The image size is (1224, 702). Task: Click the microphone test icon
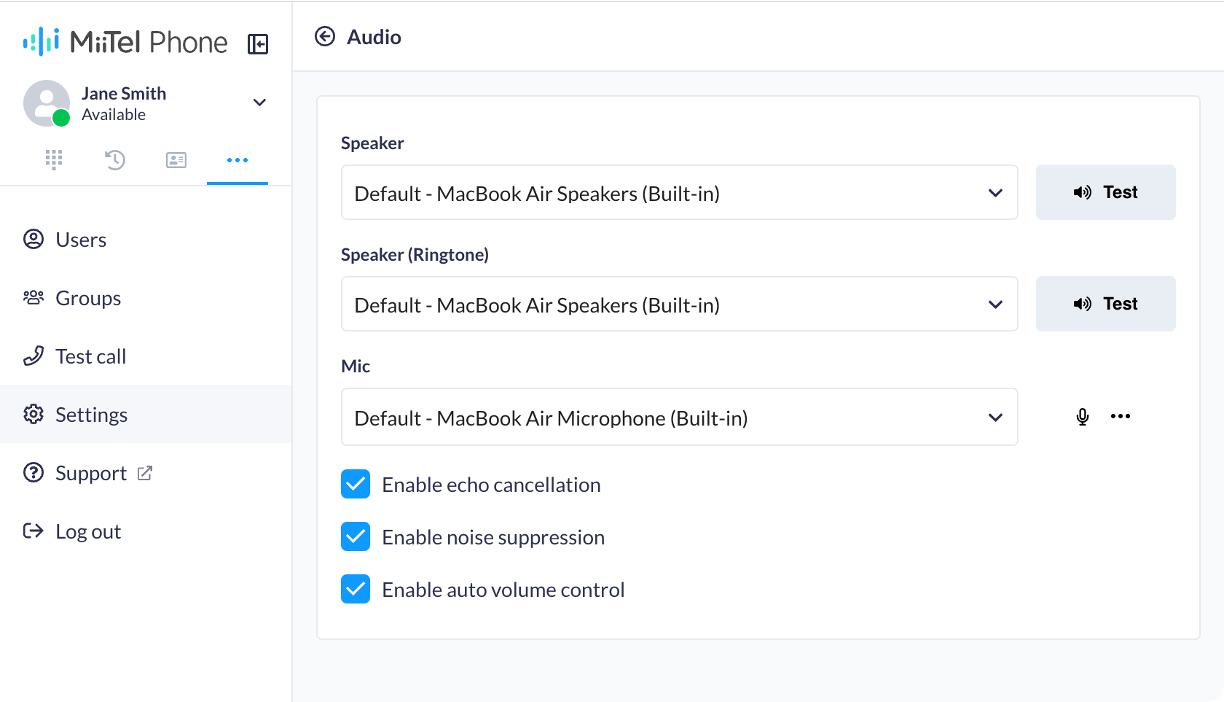[x=1082, y=417]
